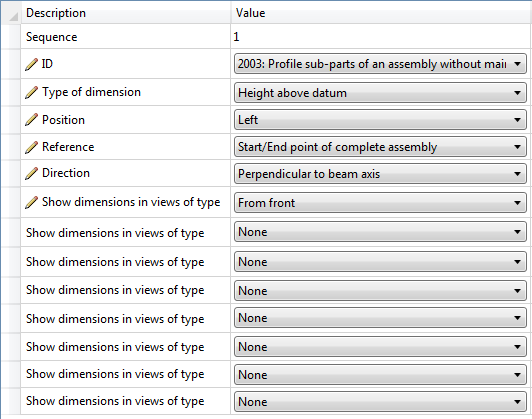Open the Height above datum dropdown
Image resolution: width=532 pixels, height=419 pixels.
click(x=380, y=92)
